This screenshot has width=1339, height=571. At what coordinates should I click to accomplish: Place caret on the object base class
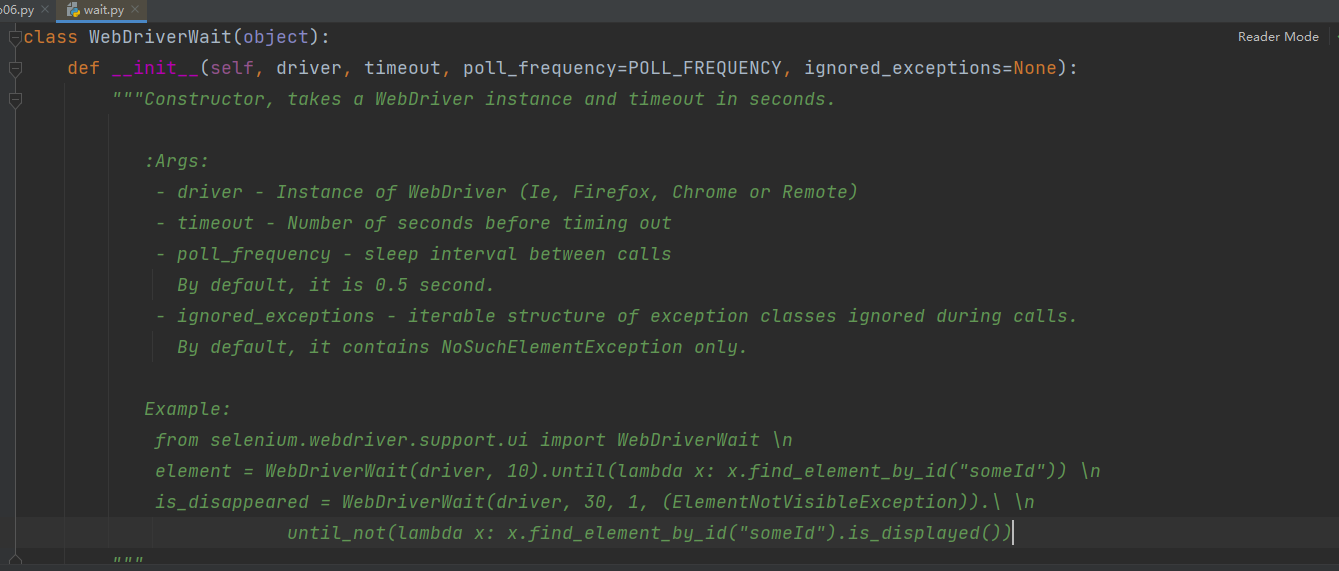coord(276,38)
